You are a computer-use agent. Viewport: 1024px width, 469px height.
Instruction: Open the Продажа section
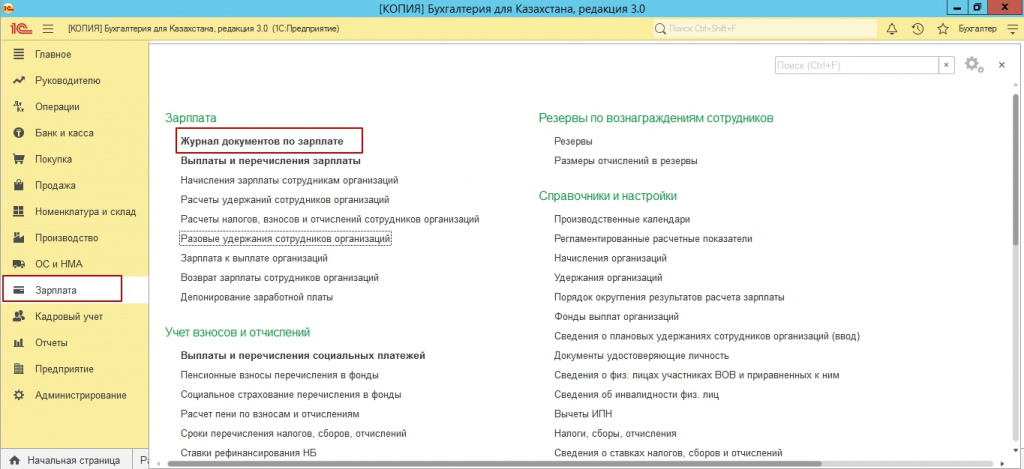pos(56,185)
